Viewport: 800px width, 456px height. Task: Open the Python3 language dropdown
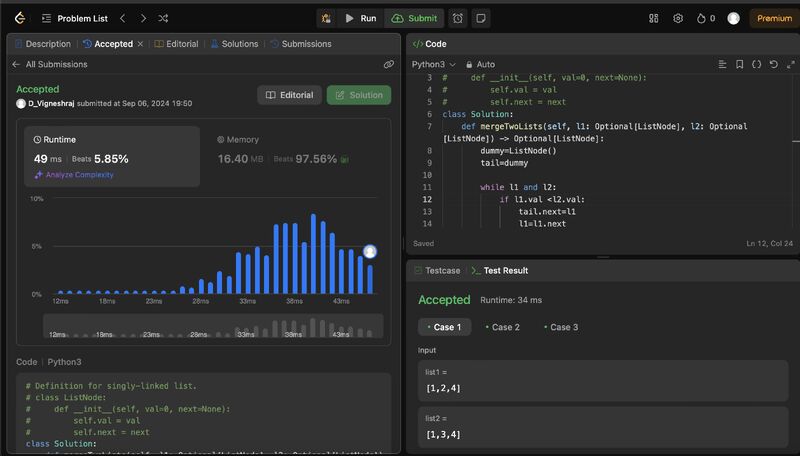pos(434,64)
